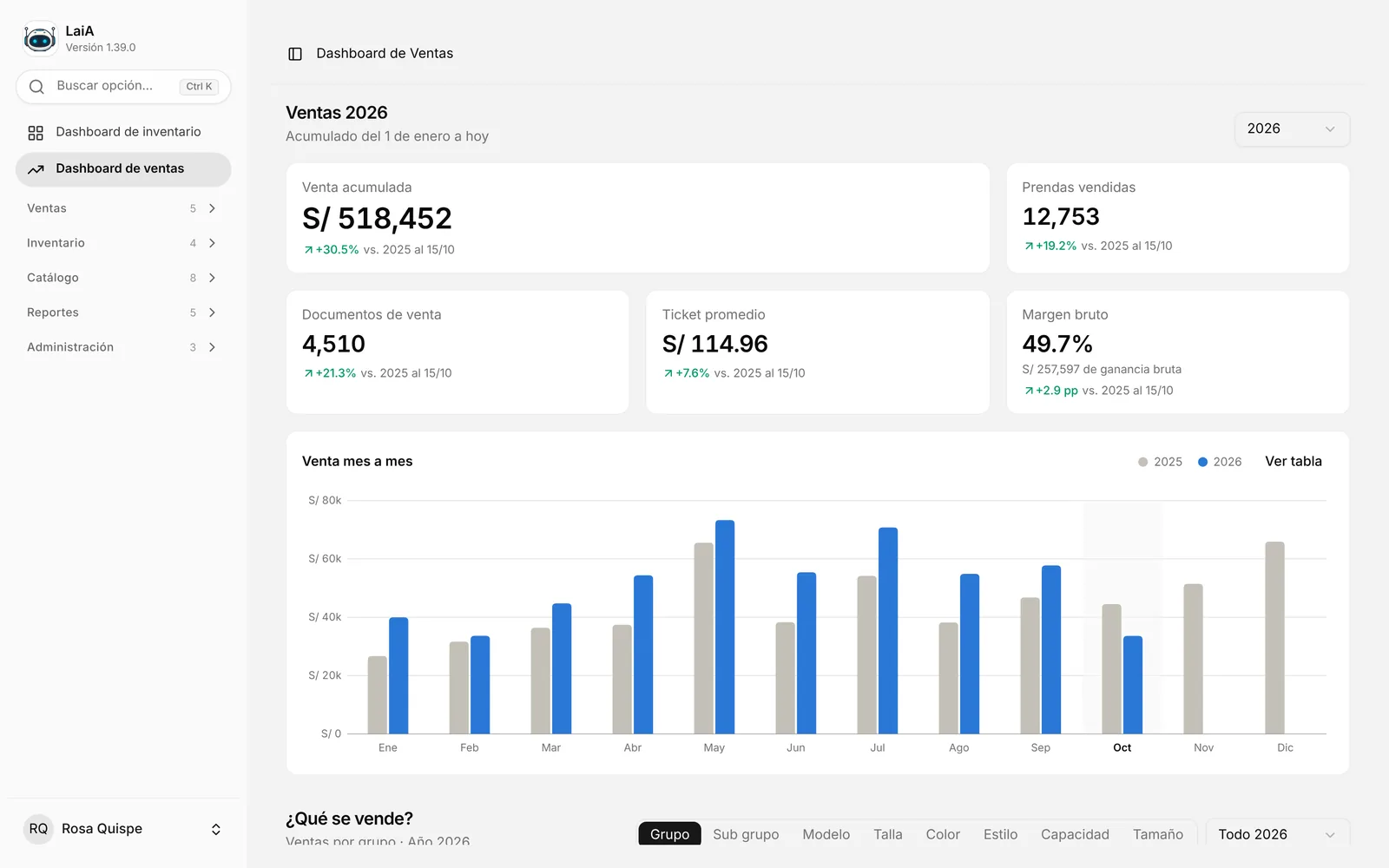
Task: Toggle the sidebar panel icon
Action: (295, 54)
